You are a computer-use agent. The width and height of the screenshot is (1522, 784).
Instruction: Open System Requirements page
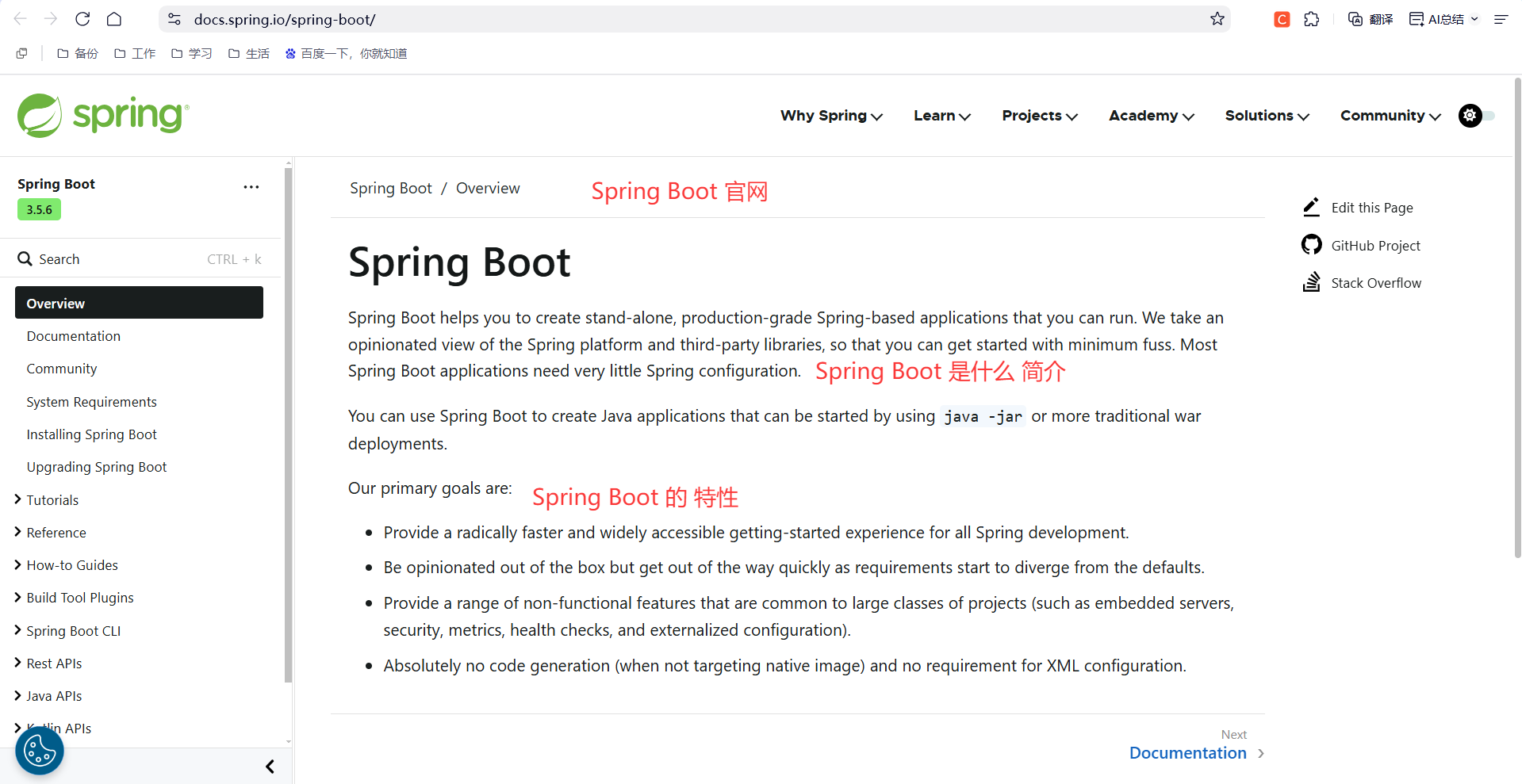point(91,402)
